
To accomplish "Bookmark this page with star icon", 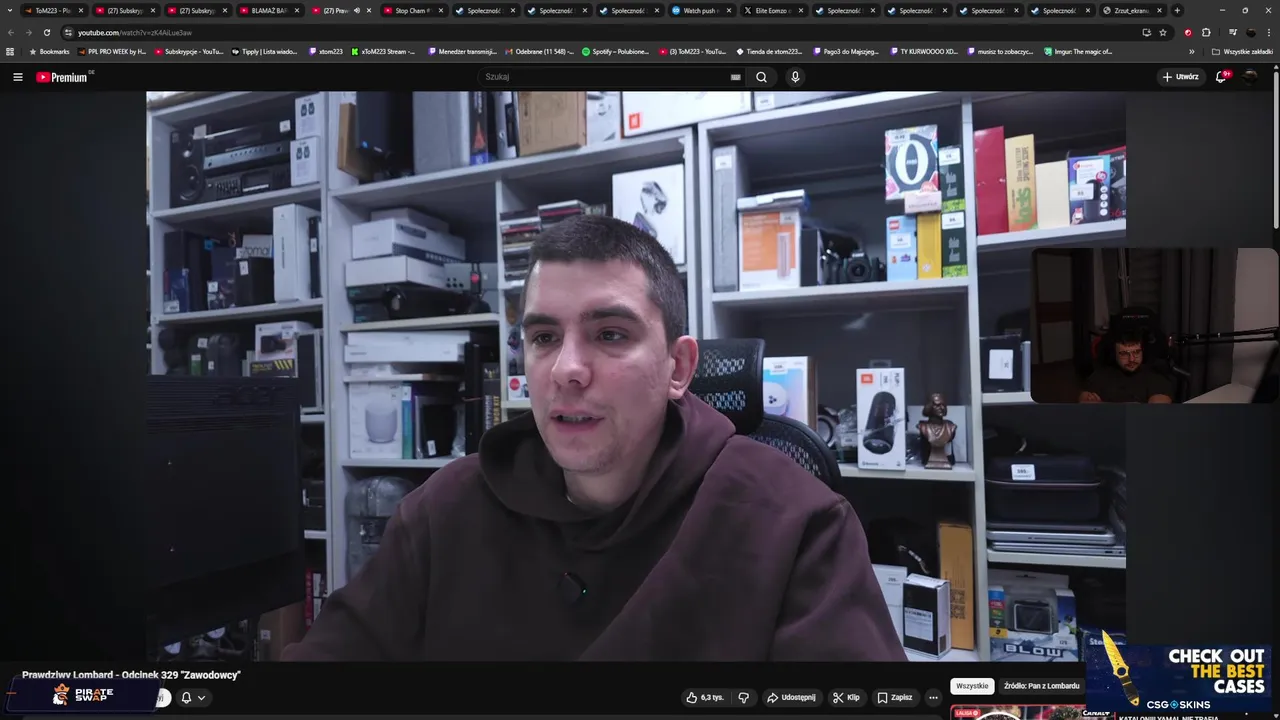I will coord(1163,32).
